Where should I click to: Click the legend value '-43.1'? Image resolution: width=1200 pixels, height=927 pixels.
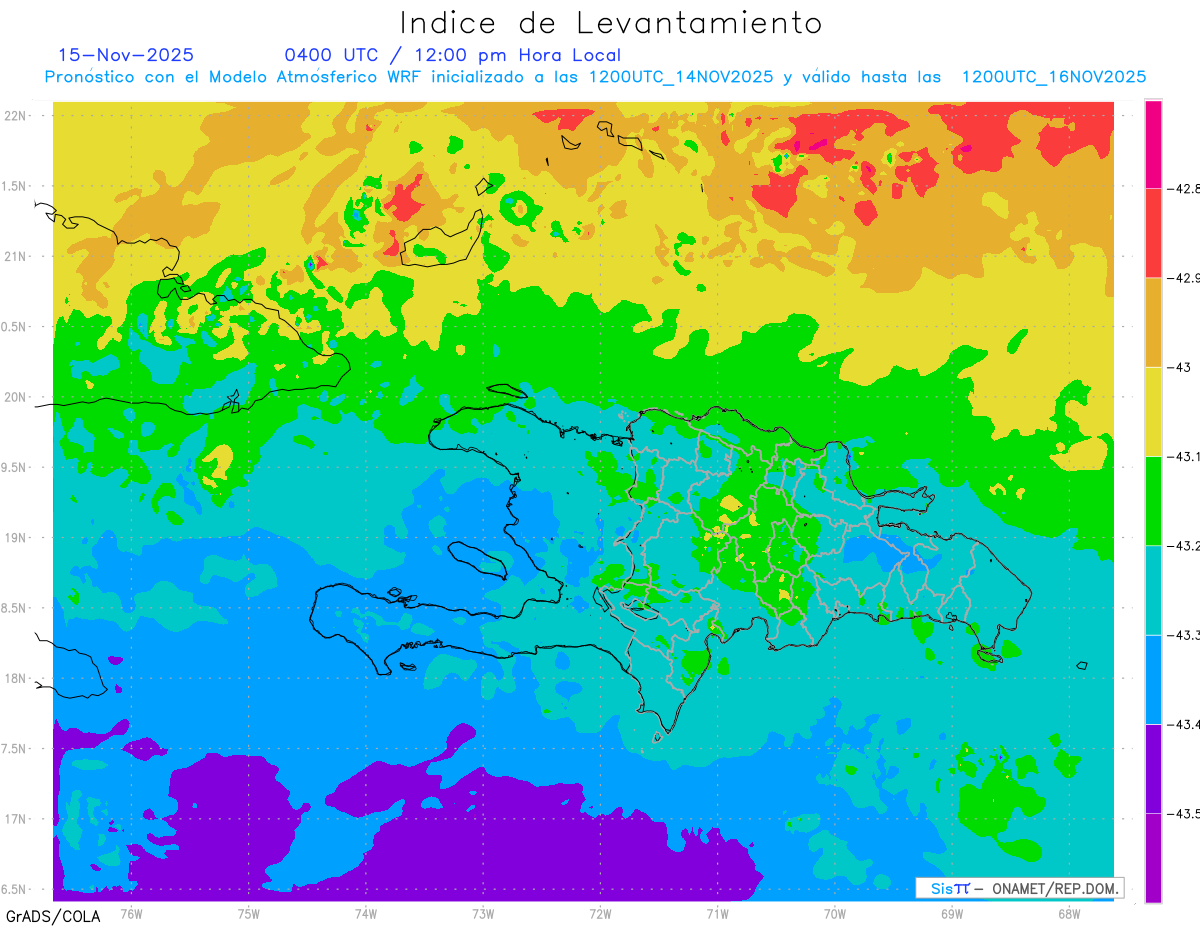[1182, 456]
